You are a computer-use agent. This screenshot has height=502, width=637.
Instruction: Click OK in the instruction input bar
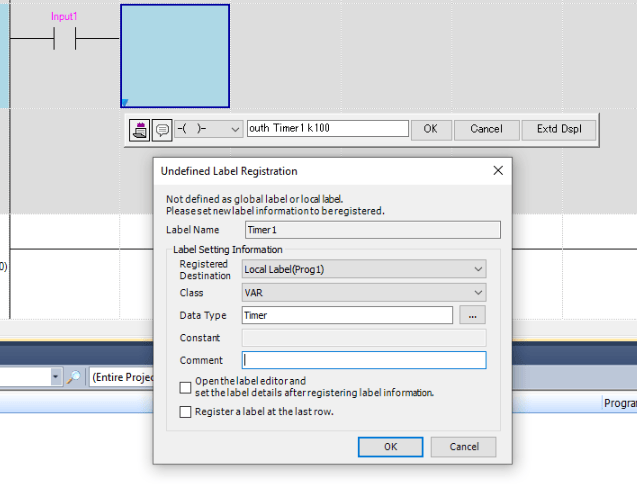click(431, 129)
